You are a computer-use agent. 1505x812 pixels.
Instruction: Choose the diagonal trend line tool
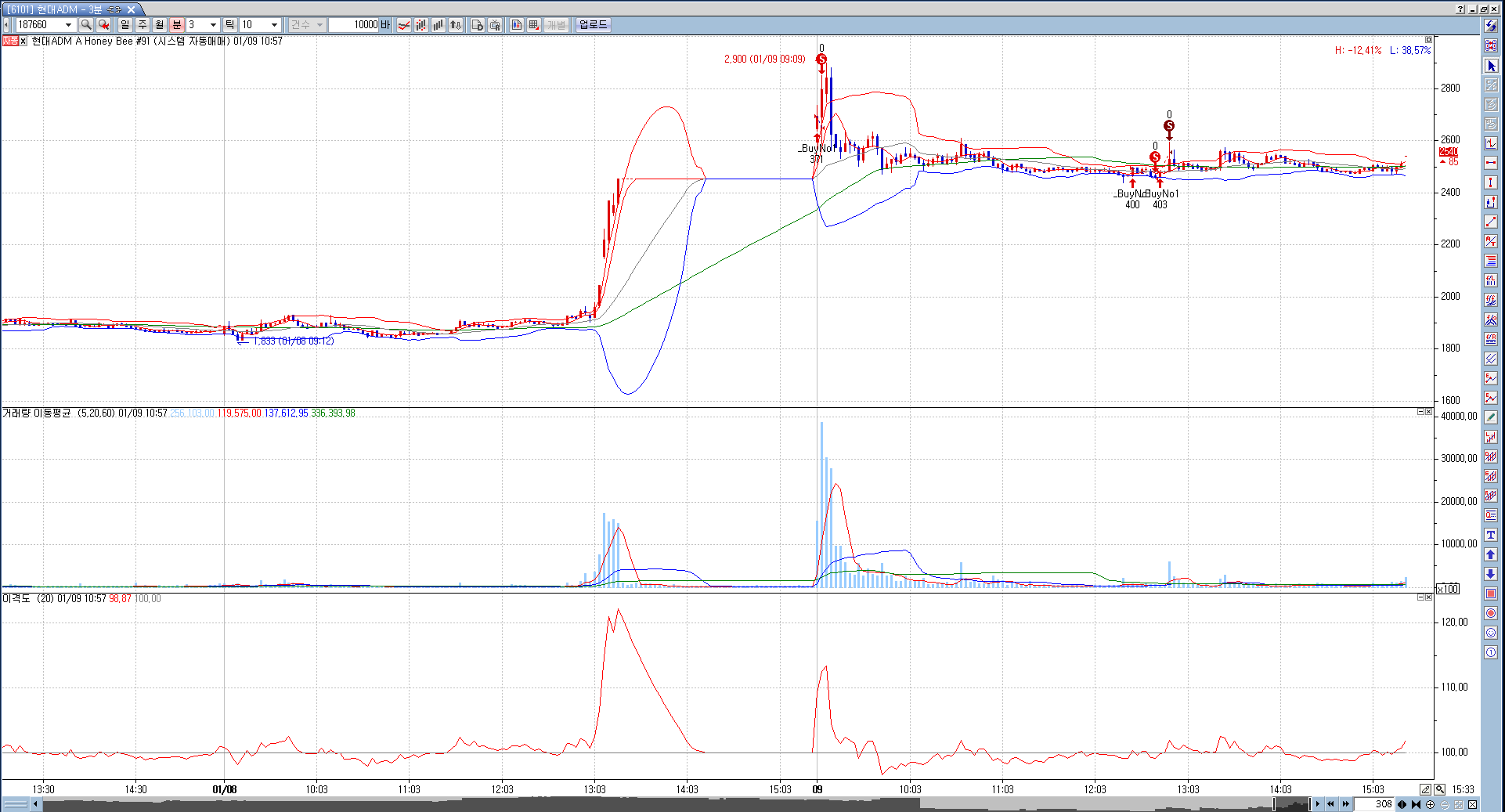[1491, 222]
